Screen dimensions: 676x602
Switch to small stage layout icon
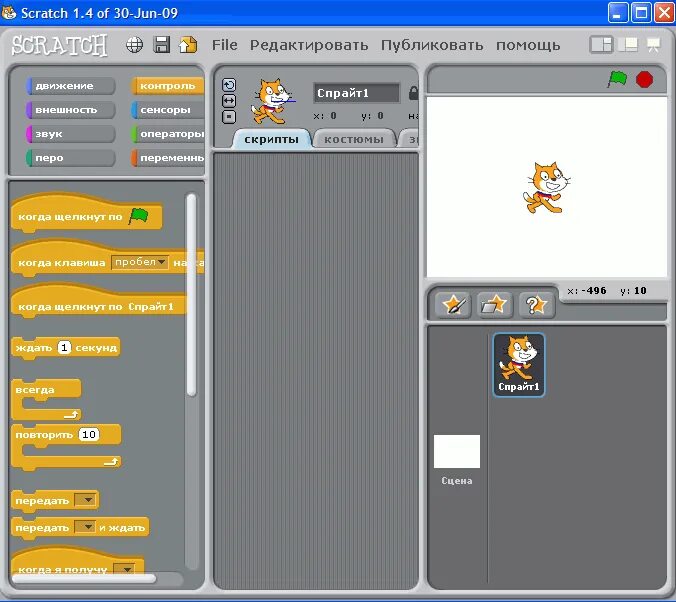coord(601,45)
